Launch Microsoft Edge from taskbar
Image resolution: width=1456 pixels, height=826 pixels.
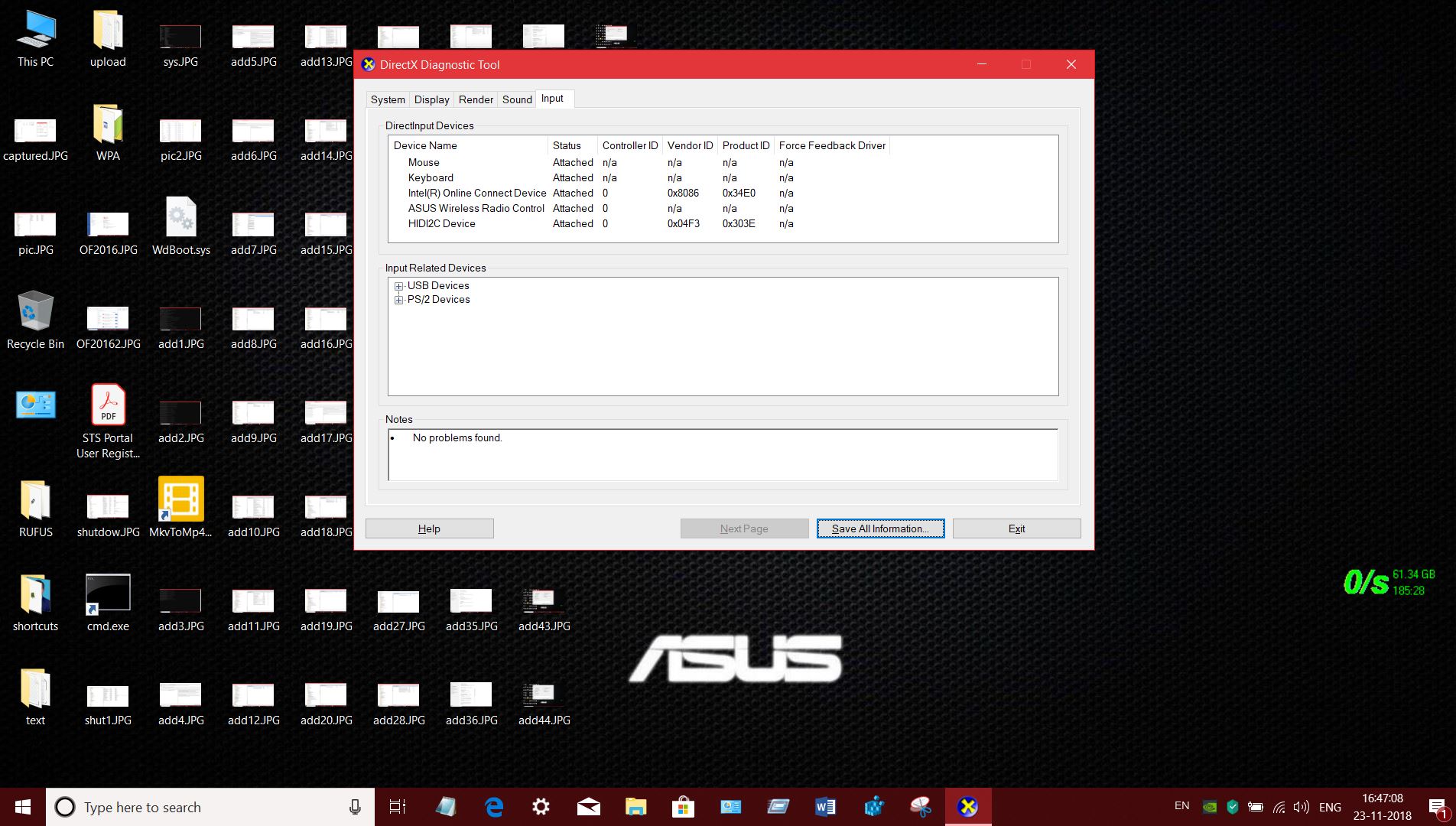coord(494,807)
